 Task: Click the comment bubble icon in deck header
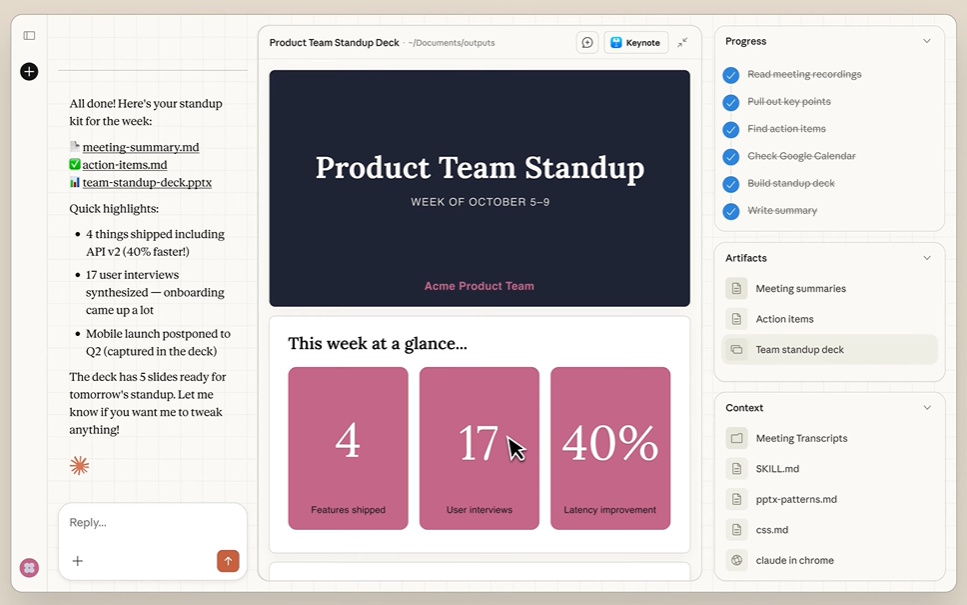587,43
